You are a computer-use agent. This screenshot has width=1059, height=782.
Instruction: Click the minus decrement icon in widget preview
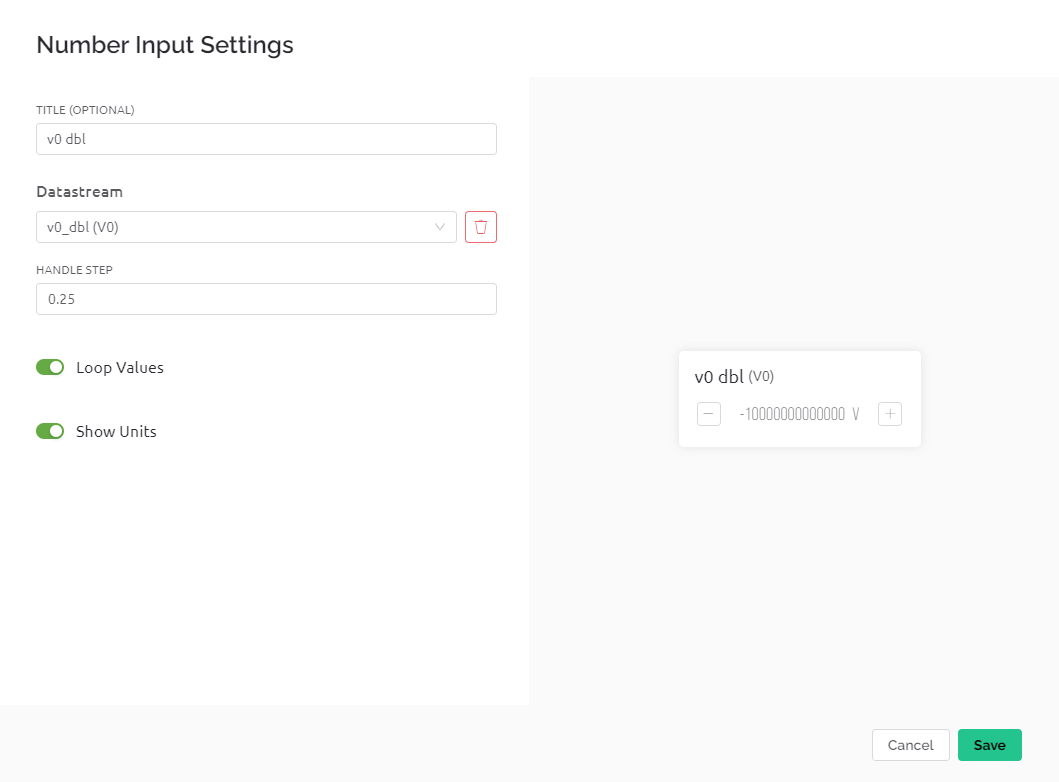click(709, 414)
